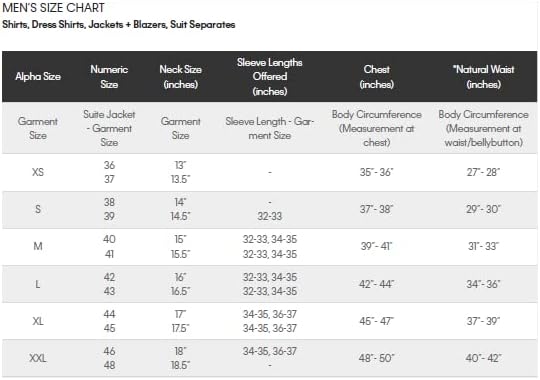
Task: Select the waist value 27"- 28"
Action: point(484,172)
